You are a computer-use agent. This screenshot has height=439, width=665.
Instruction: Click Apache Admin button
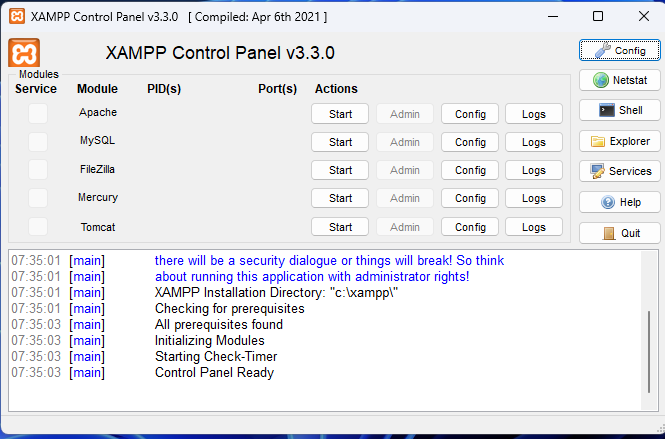click(405, 114)
